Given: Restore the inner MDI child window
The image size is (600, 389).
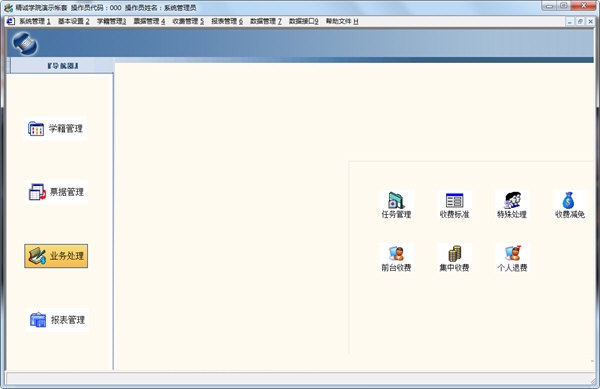Looking at the screenshot, I should pyautogui.click(x=580, y=22).
